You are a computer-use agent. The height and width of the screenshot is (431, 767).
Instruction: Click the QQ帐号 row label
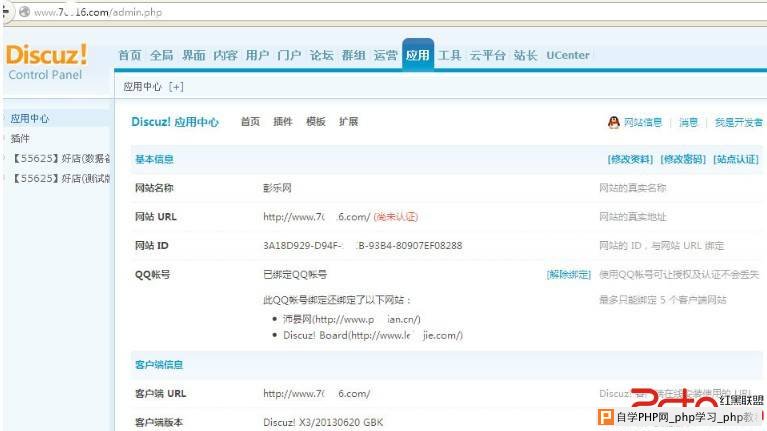click(x=152, y=274)
